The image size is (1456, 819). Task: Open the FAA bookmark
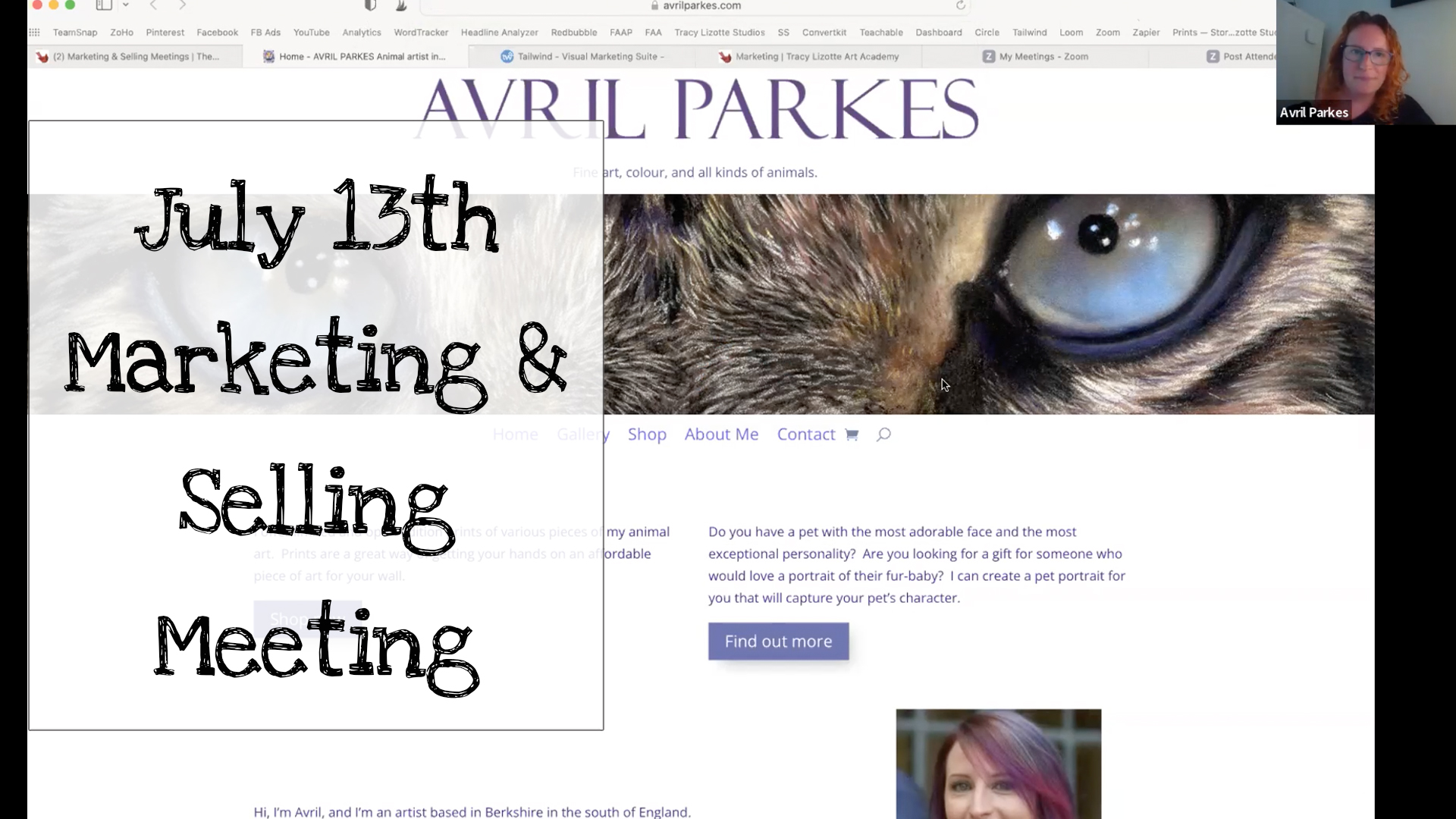654,33
